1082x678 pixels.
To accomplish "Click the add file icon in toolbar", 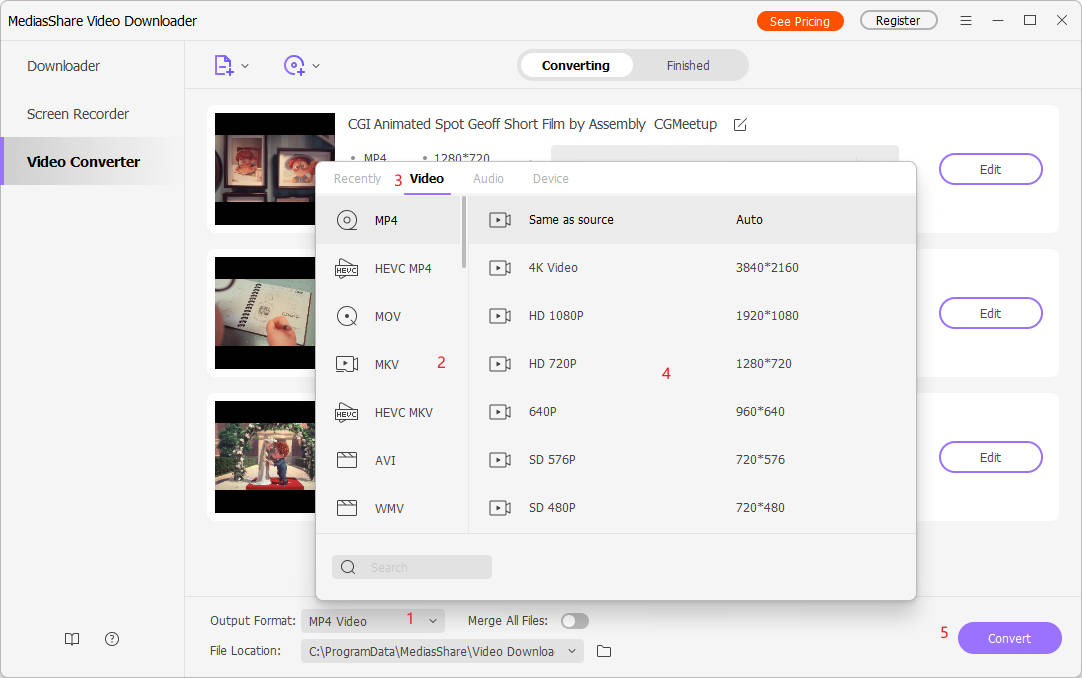I will pos(224,66).
